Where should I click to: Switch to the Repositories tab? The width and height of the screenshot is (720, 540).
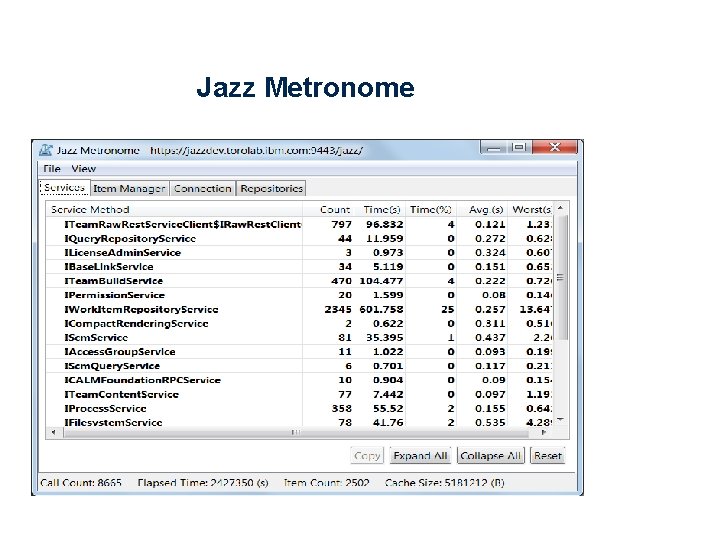(271, 188)
